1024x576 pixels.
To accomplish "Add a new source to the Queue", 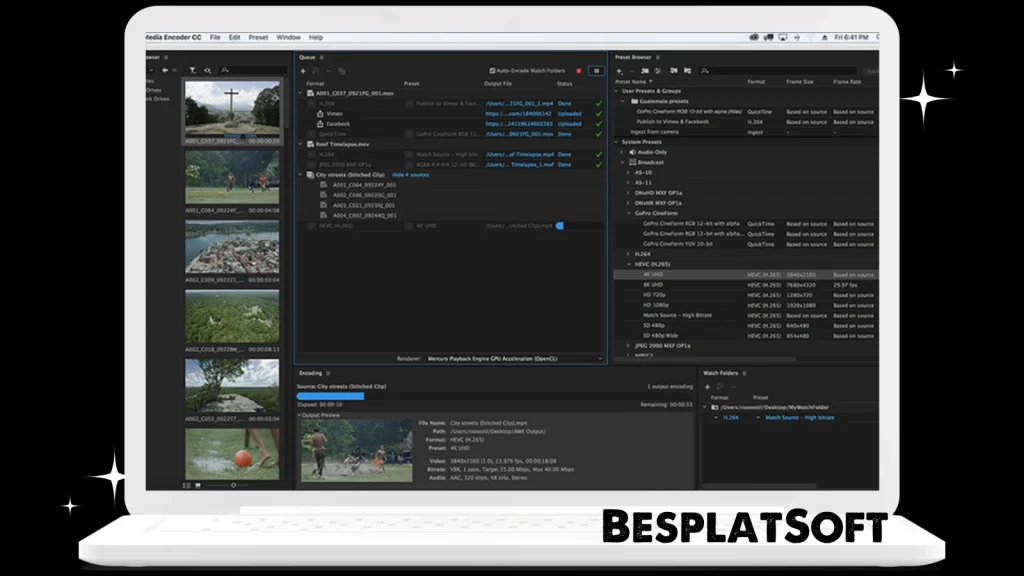I will (x=301, y=70).
